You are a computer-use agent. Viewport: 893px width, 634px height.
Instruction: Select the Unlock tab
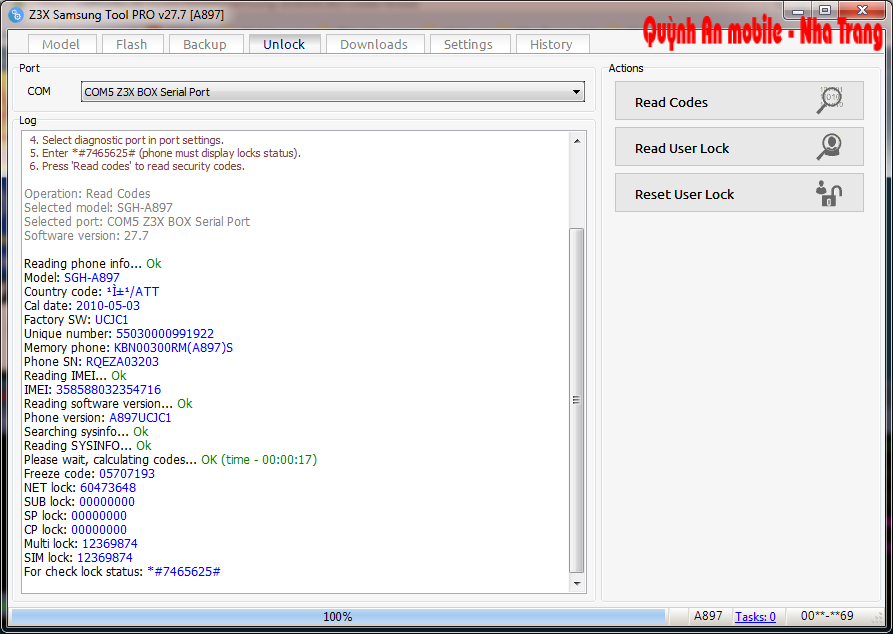click(284, 44)
